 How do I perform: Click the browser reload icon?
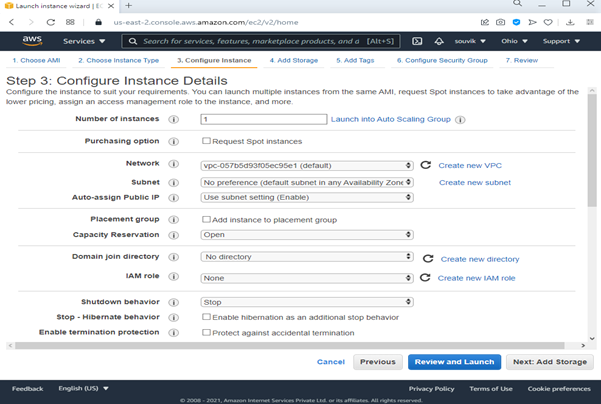pyautogui.click(x=51, y=22)
